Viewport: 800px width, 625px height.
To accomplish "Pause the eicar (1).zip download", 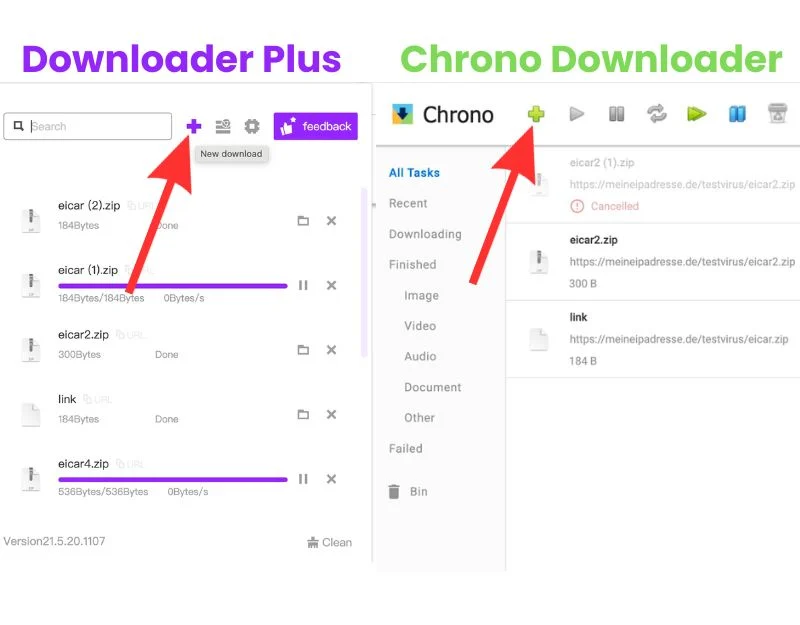I will (303, 285).
